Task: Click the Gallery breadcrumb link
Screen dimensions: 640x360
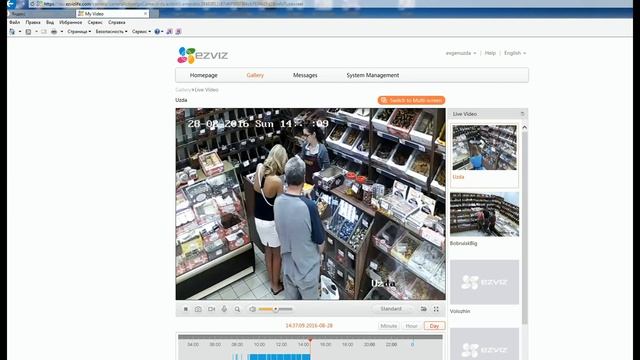Action: (183, 90)
